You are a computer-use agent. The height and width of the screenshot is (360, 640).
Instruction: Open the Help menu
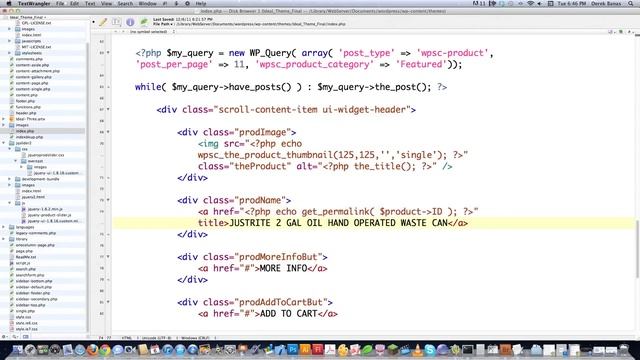(x=201, y=3)
